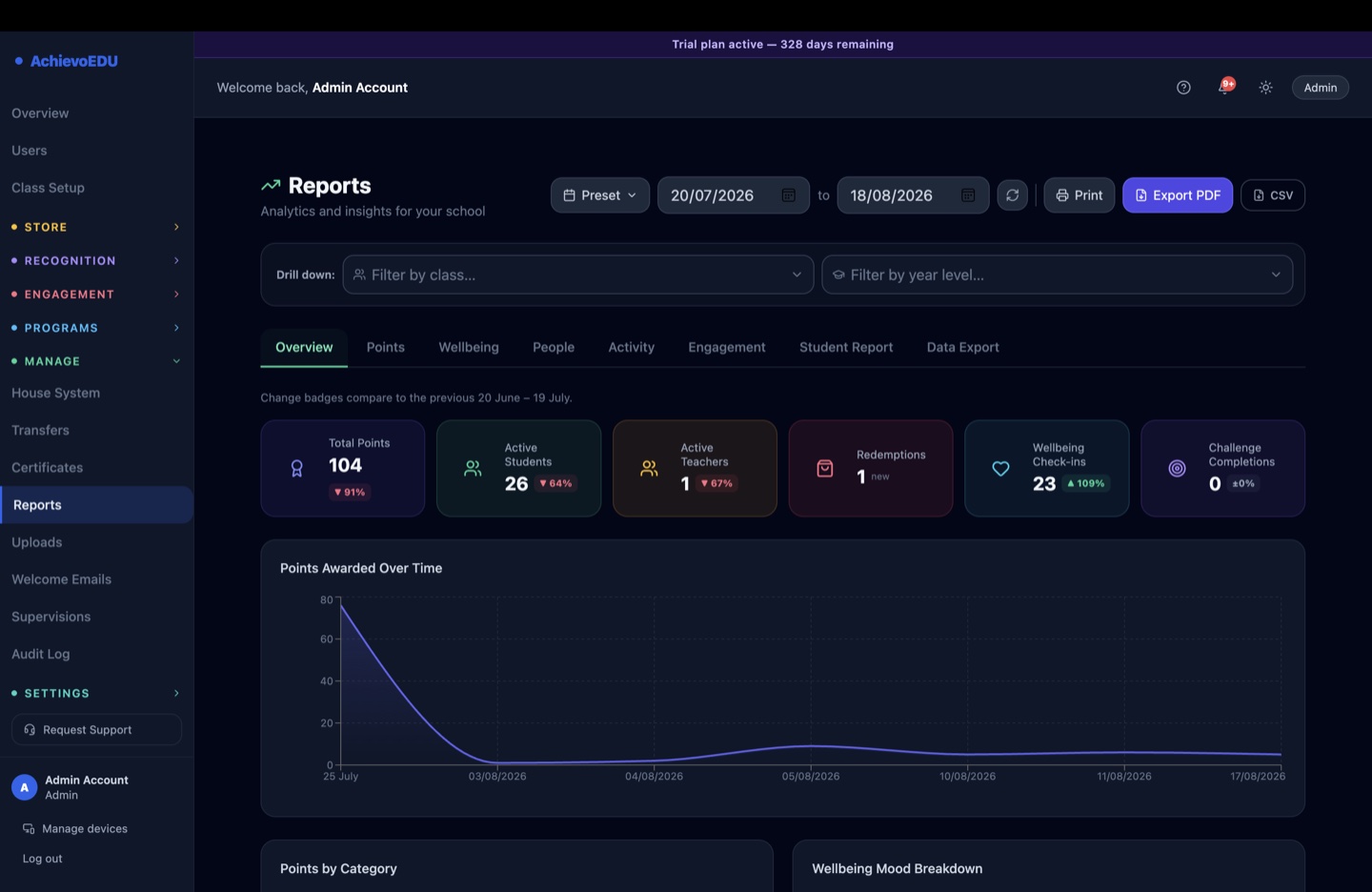The width and height of the screenshot is (1372, 892).
Task: Click the CSV export button
Action: click(1273, 195)
